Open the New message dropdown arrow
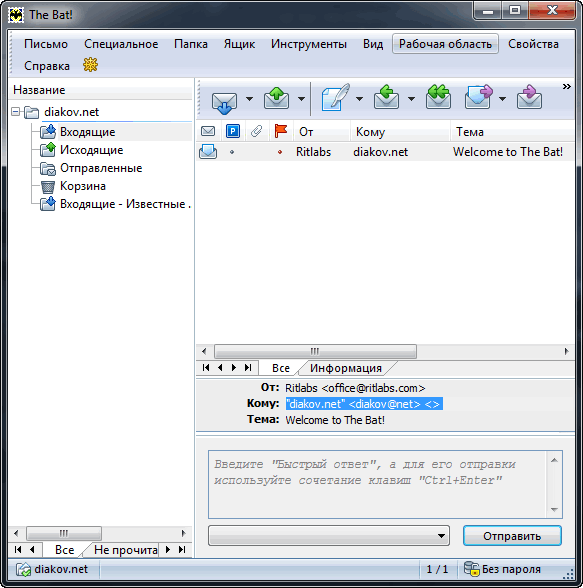 [359, 99]
